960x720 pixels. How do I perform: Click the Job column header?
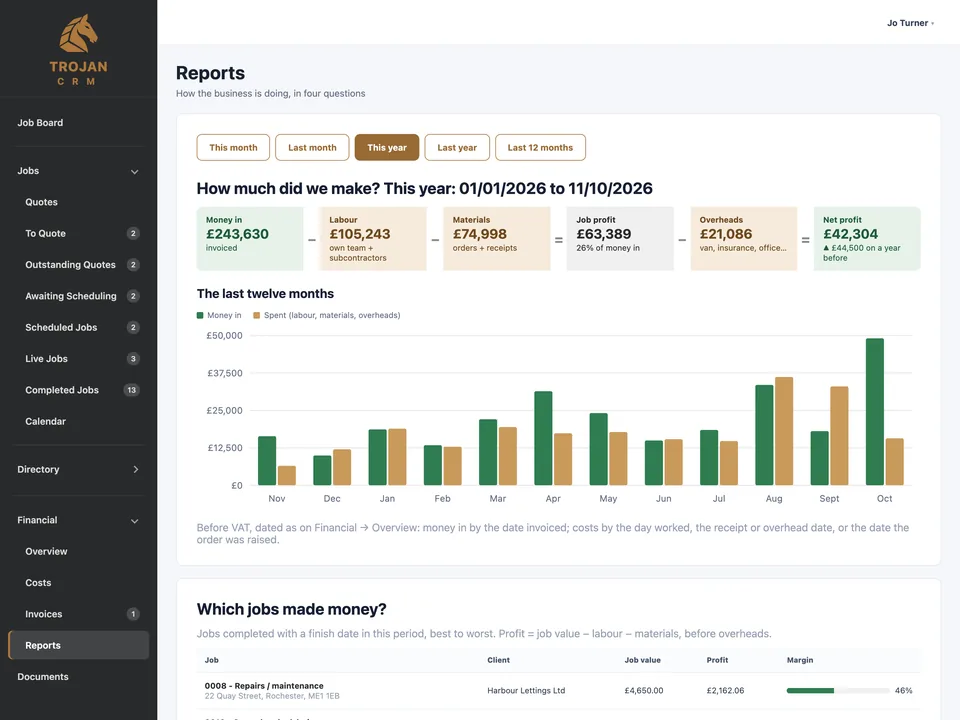[x=211, y=660]
